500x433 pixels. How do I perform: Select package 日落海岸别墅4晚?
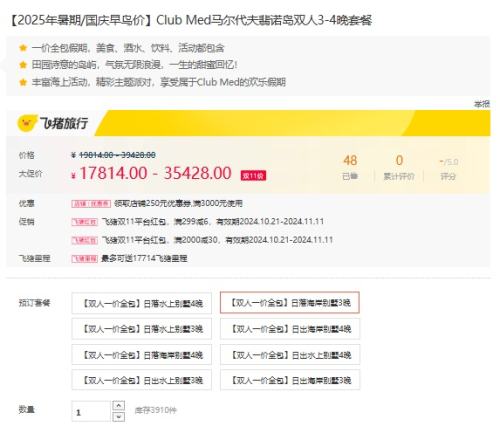142,355
